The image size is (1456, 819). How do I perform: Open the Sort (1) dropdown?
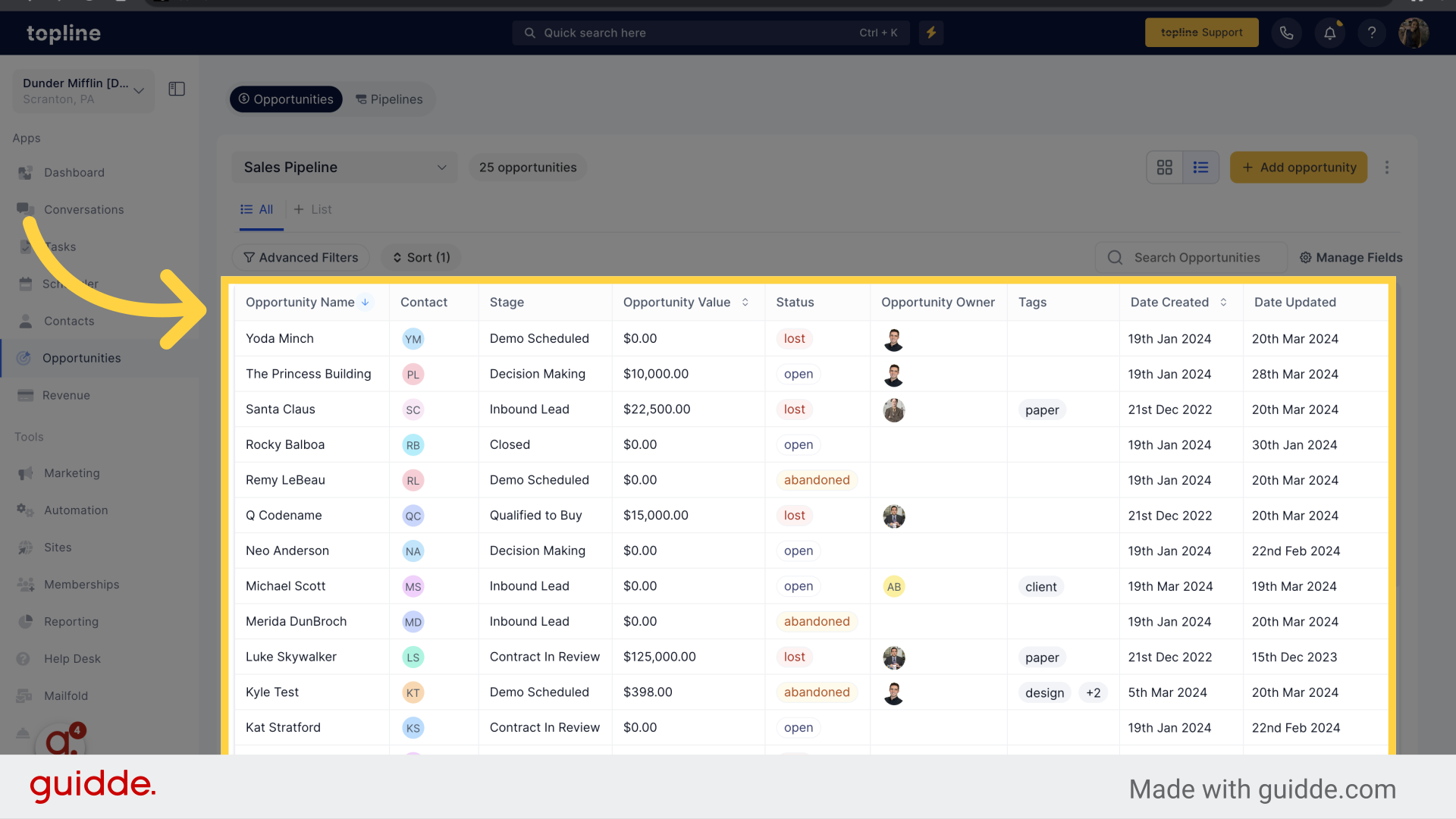421,258
